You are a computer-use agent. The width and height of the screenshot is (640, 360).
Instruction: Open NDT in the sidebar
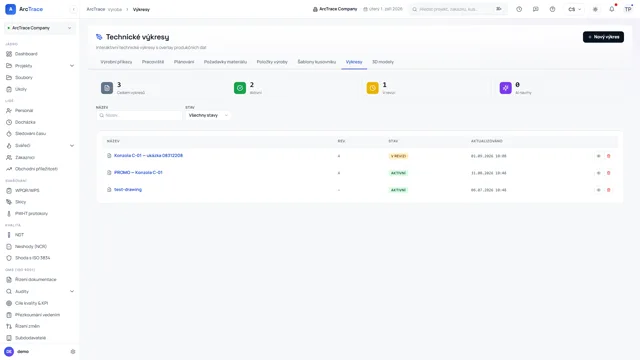coord(19,235)
